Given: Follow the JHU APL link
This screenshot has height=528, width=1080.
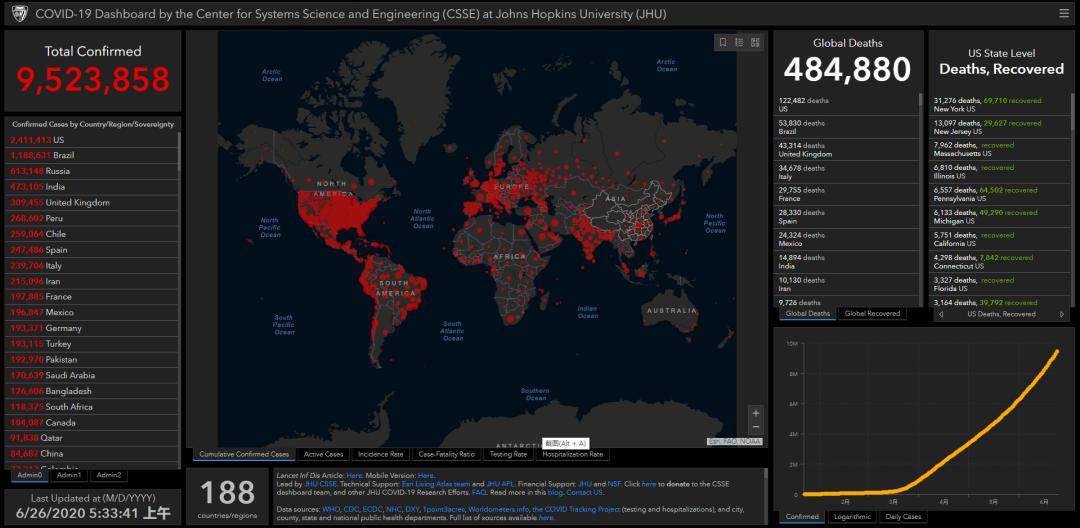Looking at the screenshot, I should (501, 484).
